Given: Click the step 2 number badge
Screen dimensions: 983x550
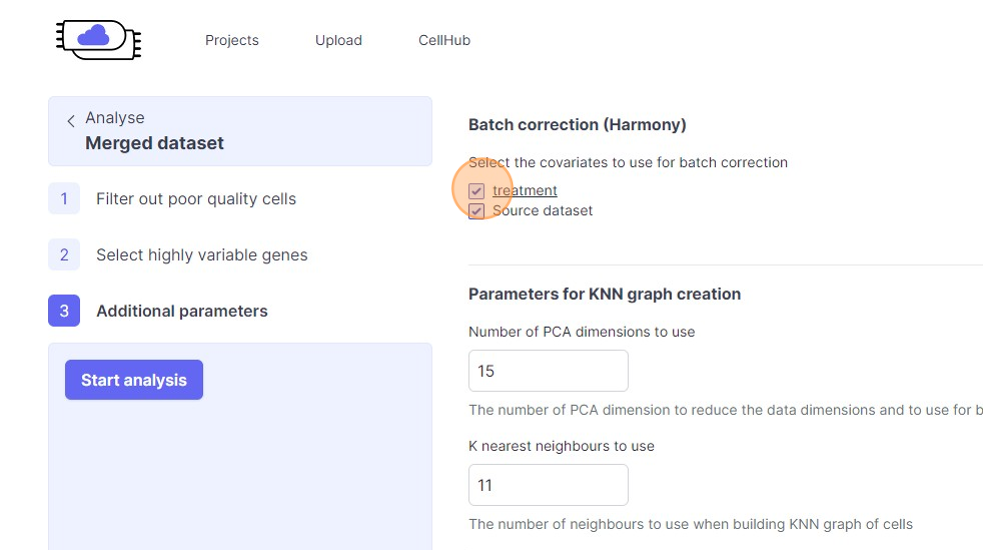Looking at the screenshot, I should 64,255.
